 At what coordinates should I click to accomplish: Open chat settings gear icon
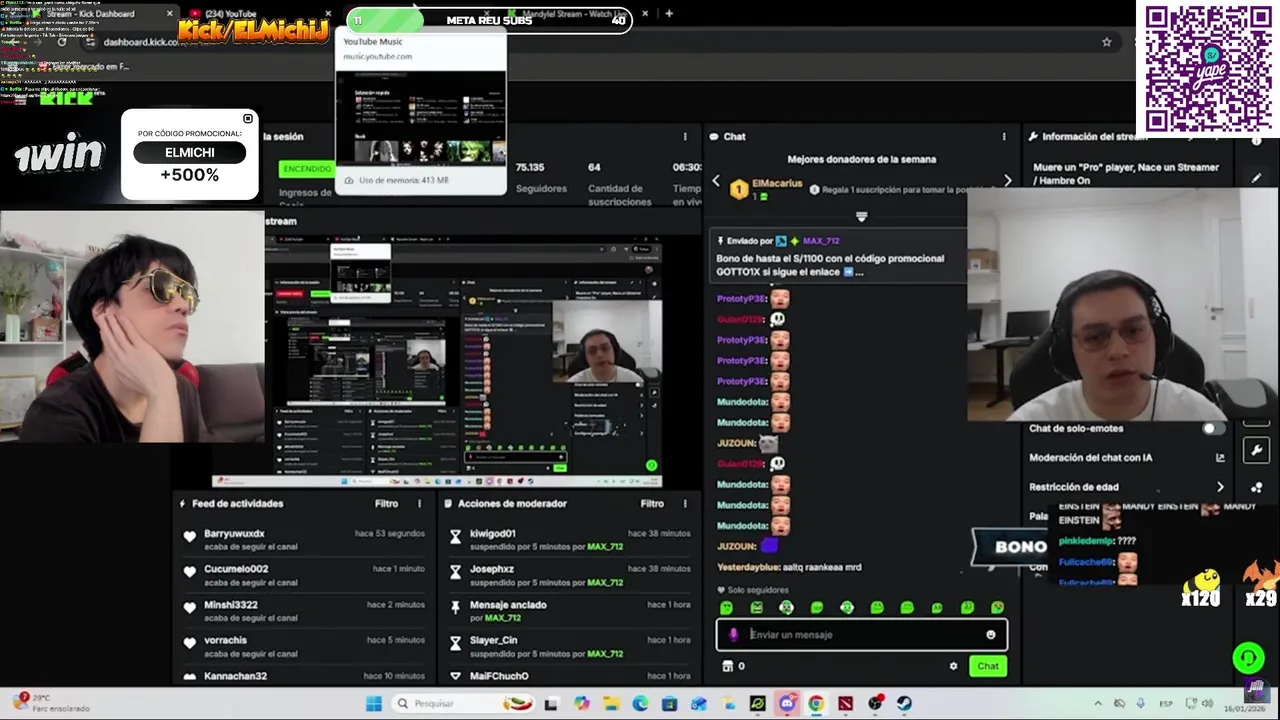(953, 666)
